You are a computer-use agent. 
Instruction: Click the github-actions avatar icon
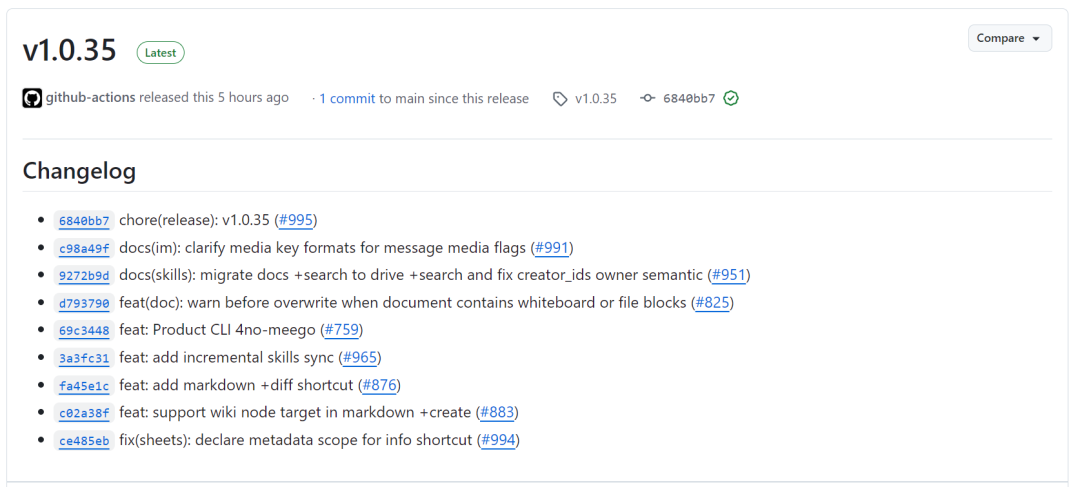click(x=32, y=98)
